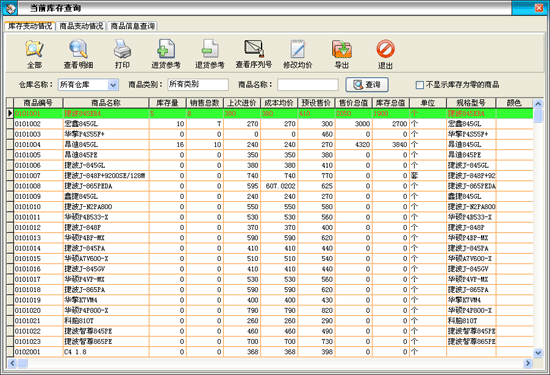Viewport: 550px width, 375px height.
Task: Click inventory total value 3840
Action: (x=400, y=145)
